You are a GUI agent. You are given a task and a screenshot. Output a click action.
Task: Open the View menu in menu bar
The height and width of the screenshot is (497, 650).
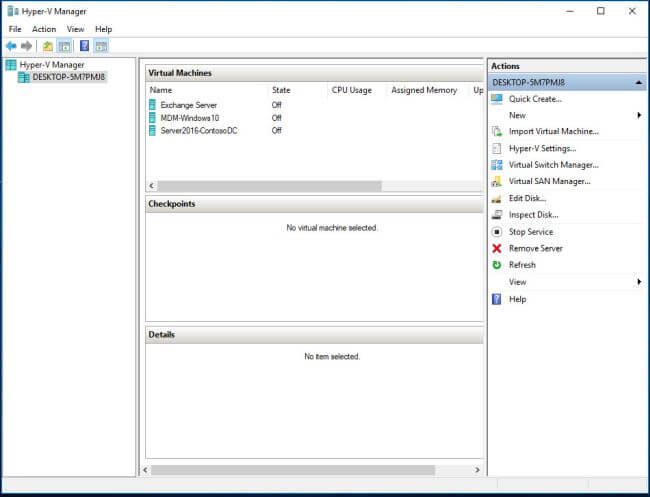(75, 29)
